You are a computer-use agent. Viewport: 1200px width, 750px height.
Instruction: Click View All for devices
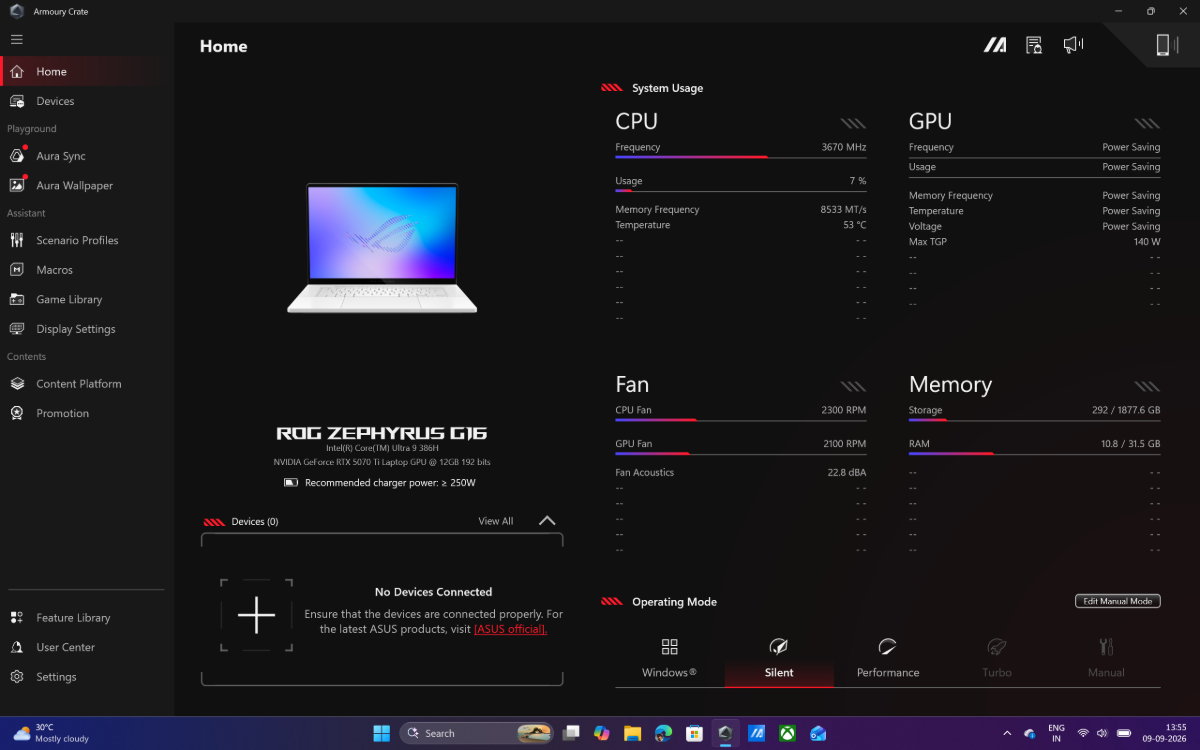496,521
